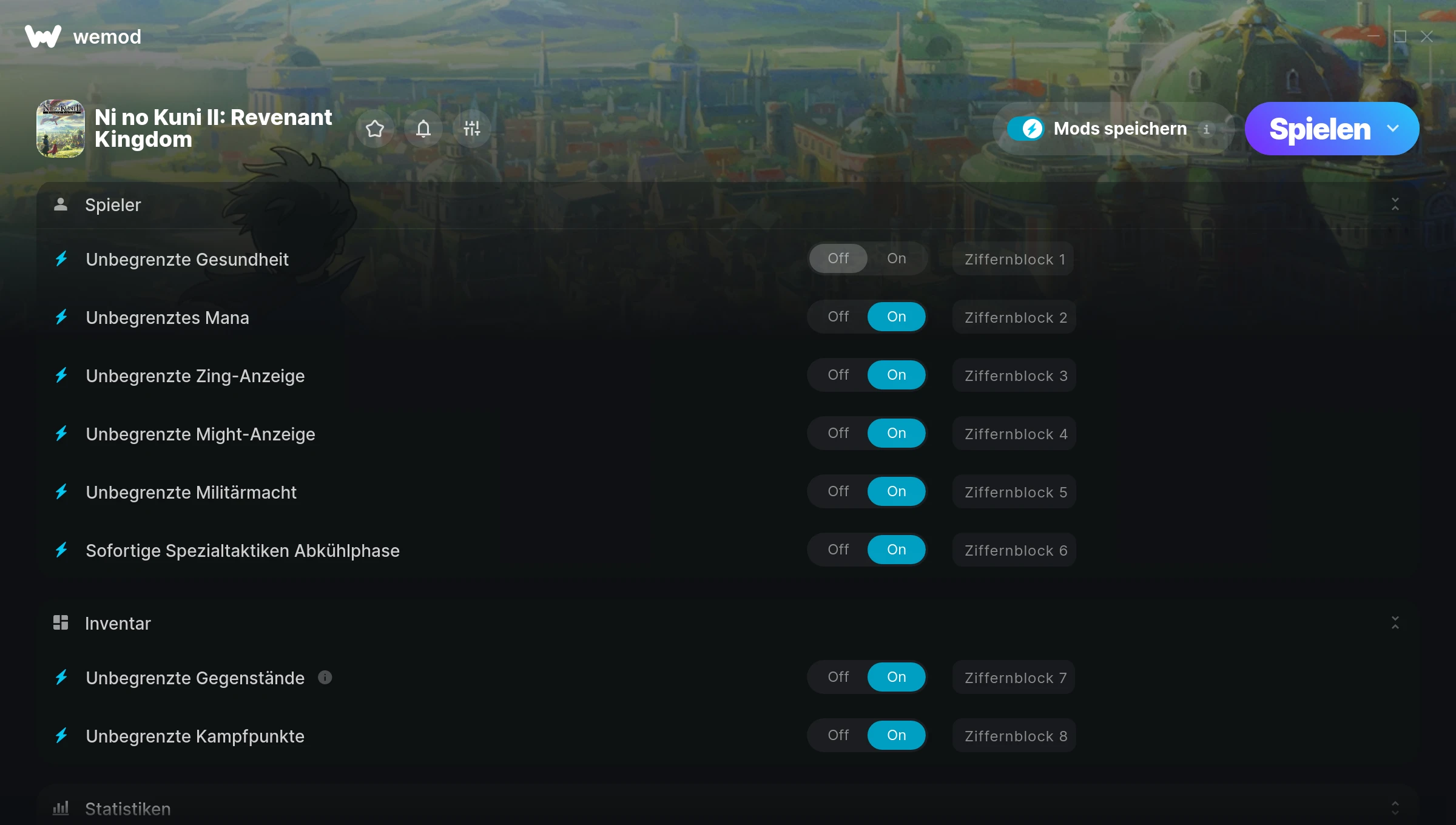Open the notifications bell icon
Screen dimensions: 1456x825
[x=423, y=129]
